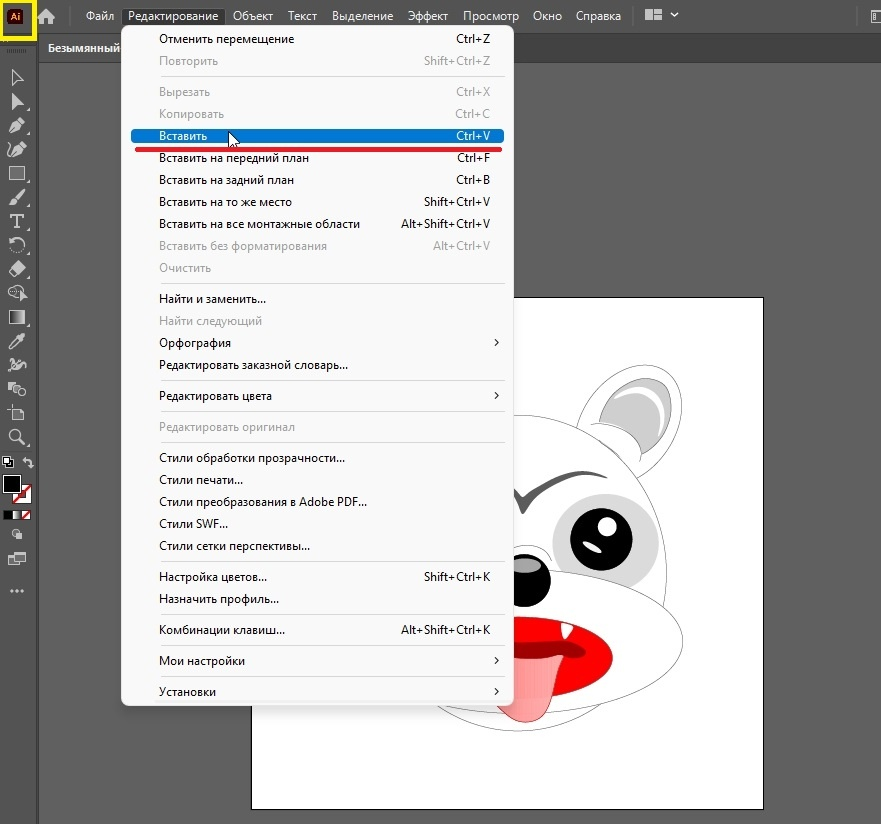
Task: Select the Type tool
Action: click(x=16, y=221)
